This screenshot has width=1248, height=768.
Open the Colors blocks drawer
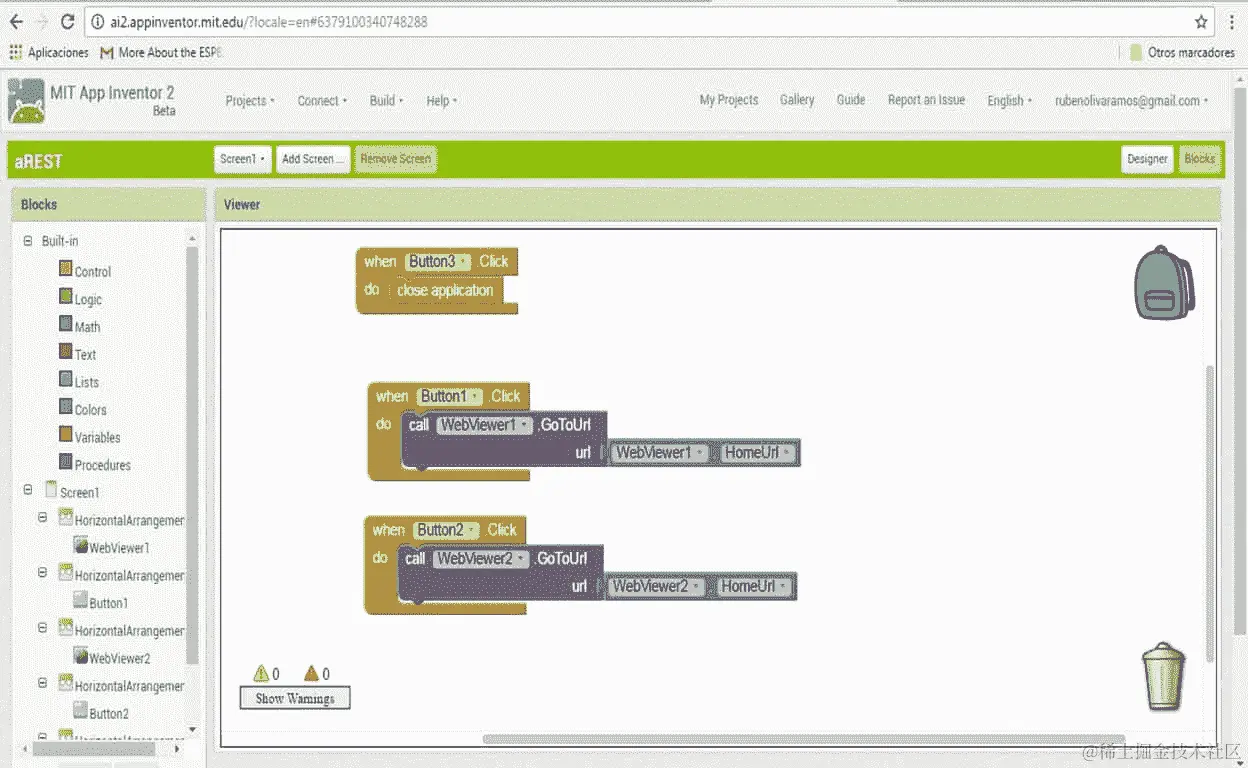[x=89, y=409]
